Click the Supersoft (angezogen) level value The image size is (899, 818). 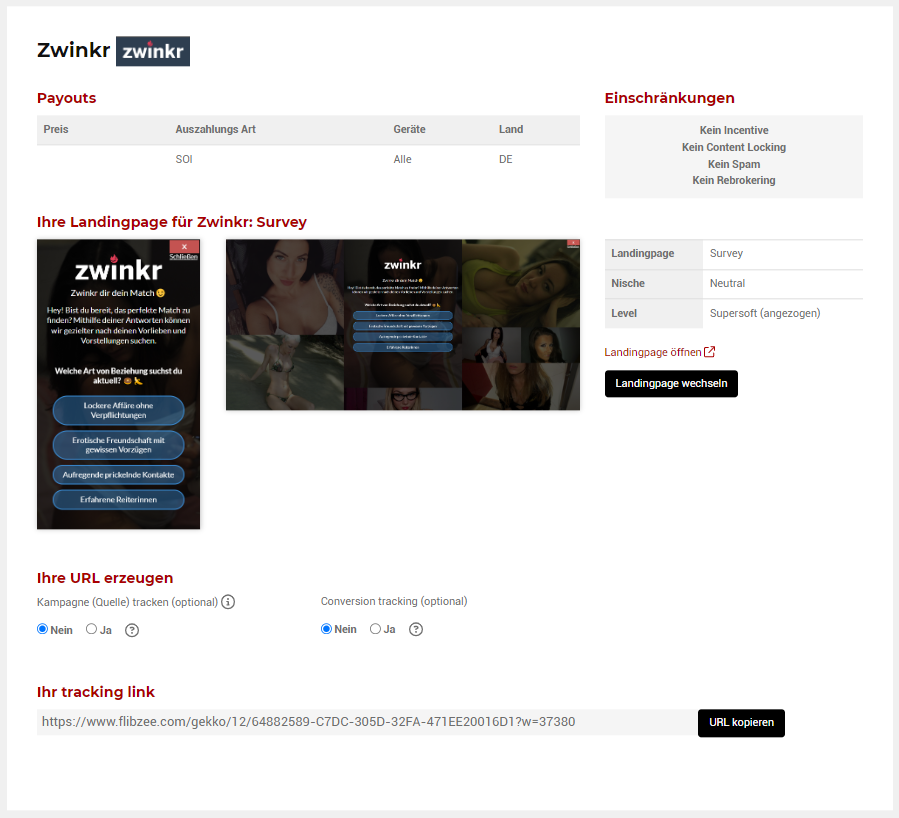coord(765,314)
